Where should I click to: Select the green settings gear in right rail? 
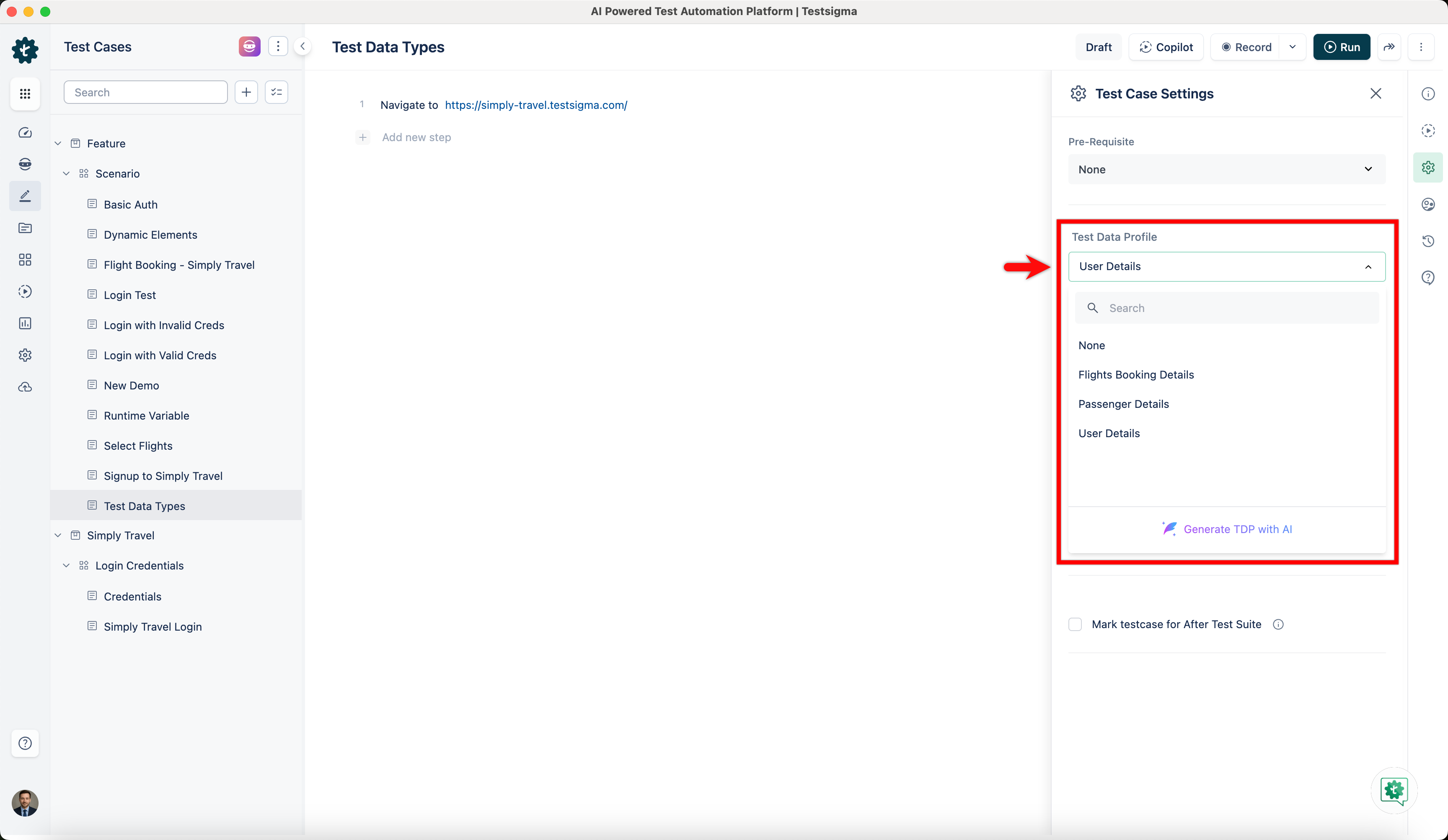[1428, 167]
